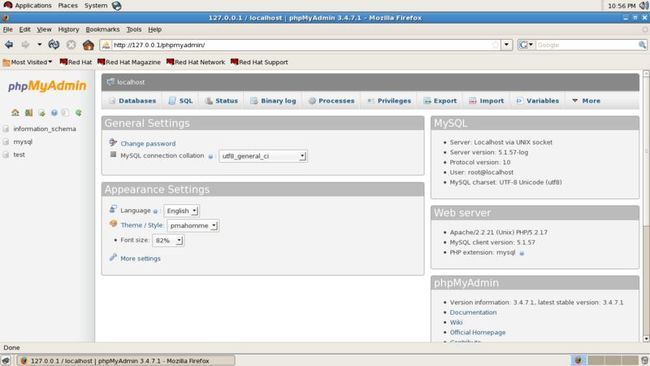
Task: Open the Official Homepage link
Action: pyautogui.click(x=478, y=332)
